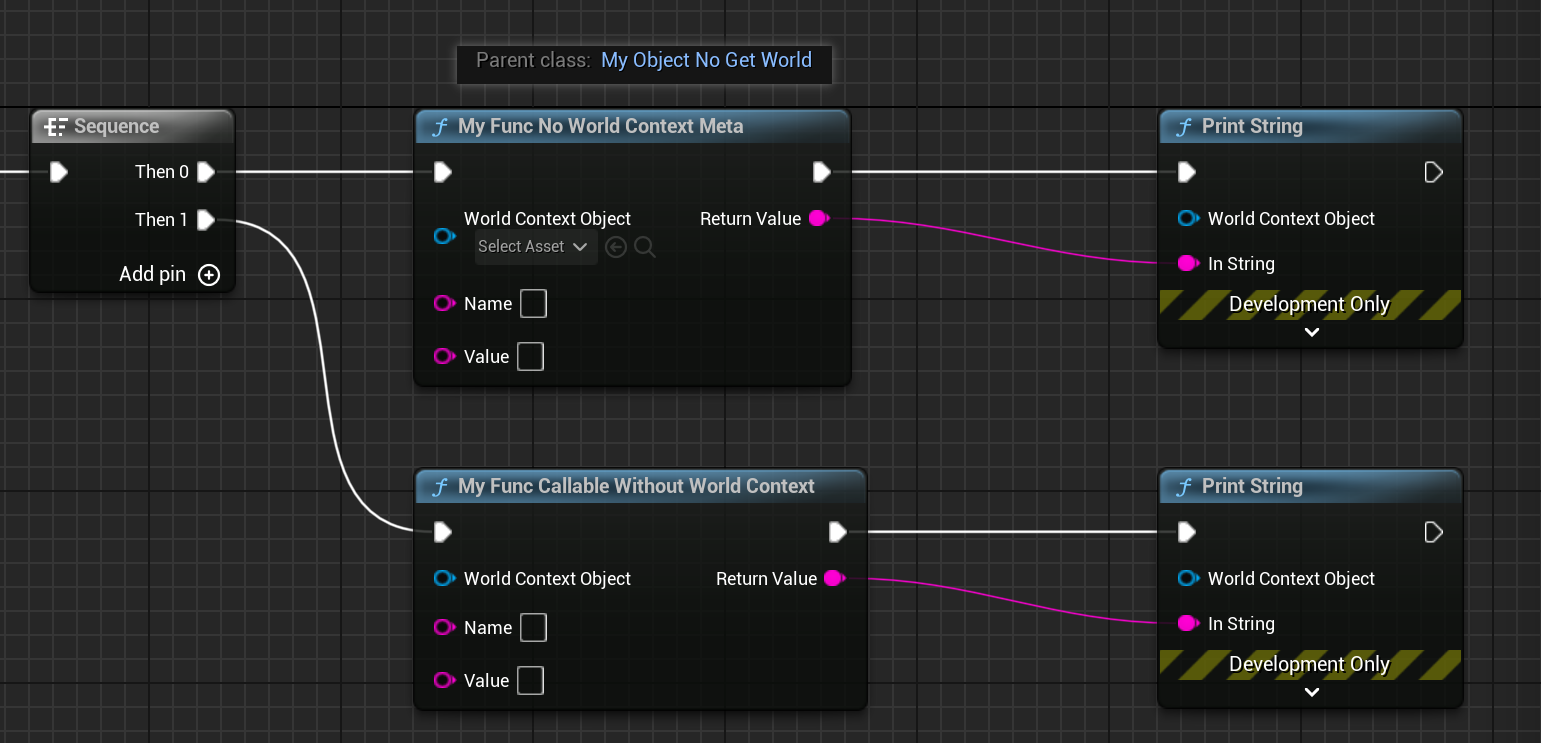Expand the top Print String node's advanced options
The image size is (1541, 743).
1312,333
